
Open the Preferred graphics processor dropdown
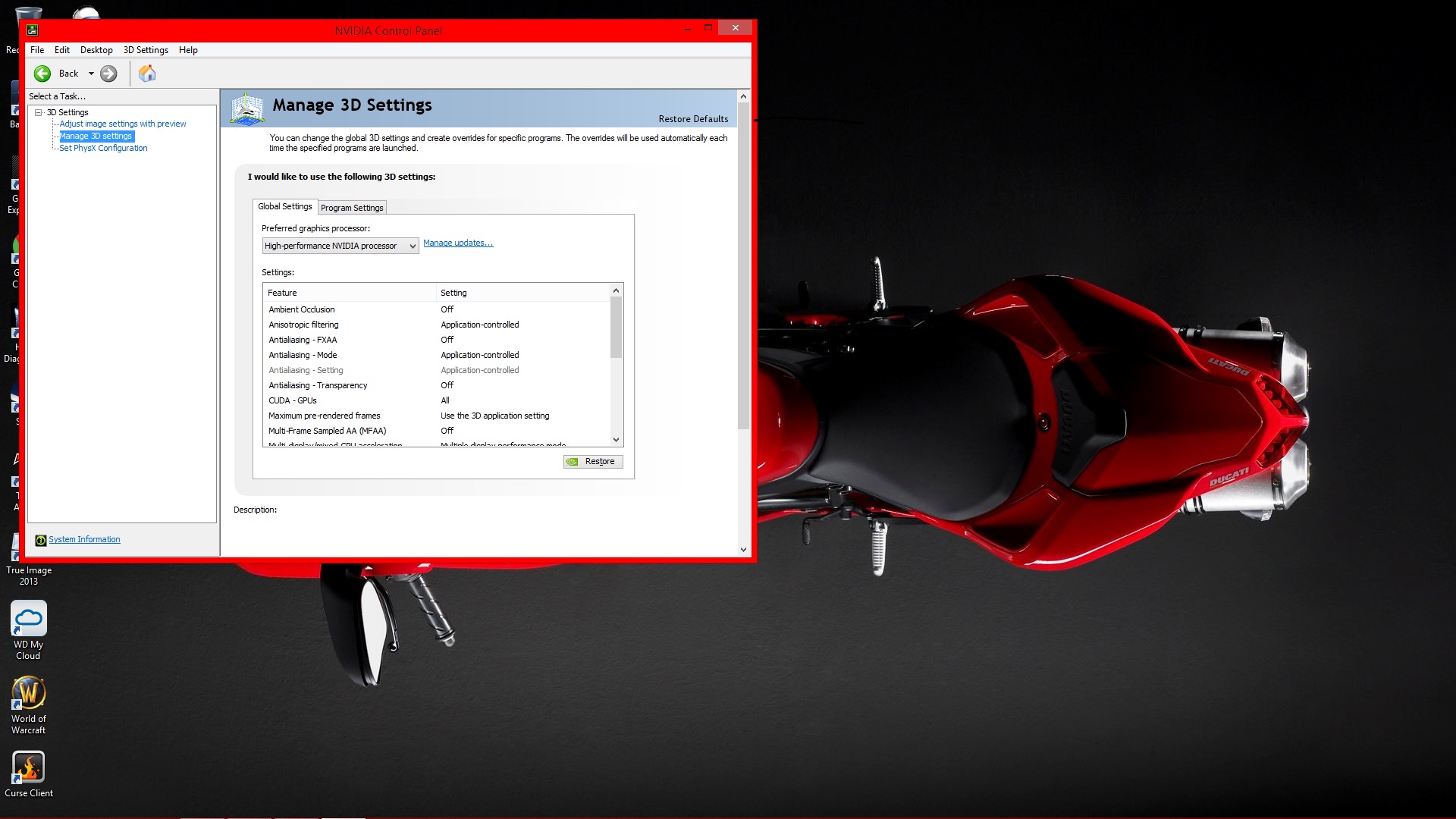click(x=340, y=246)
